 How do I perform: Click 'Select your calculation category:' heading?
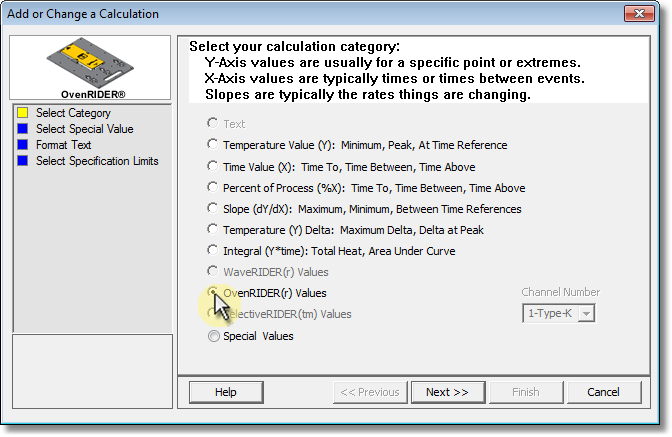click(x=294, y=46)
